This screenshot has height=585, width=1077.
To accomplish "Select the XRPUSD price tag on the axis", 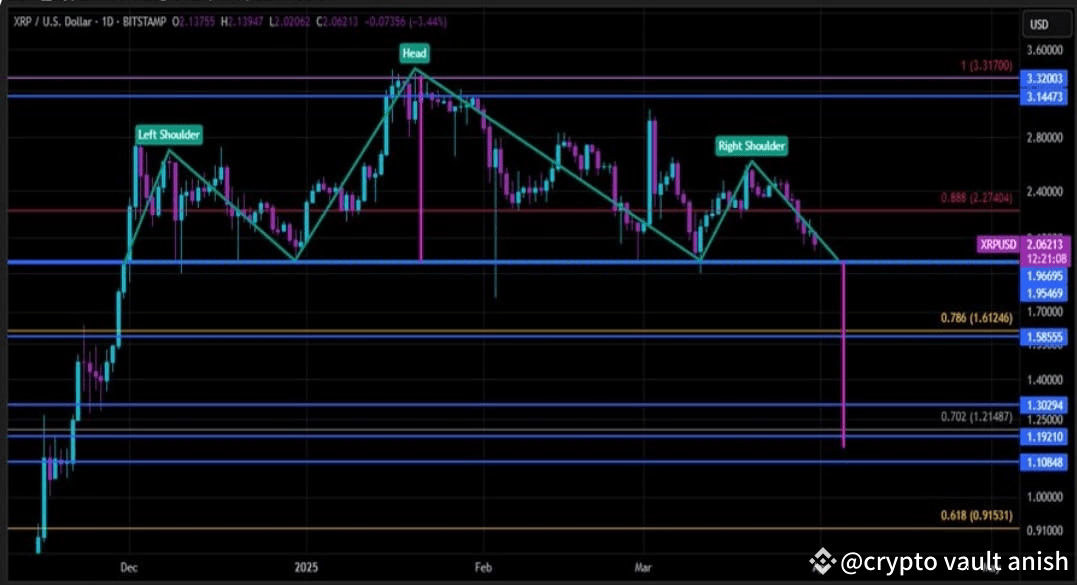I will [x=997, y=243].
